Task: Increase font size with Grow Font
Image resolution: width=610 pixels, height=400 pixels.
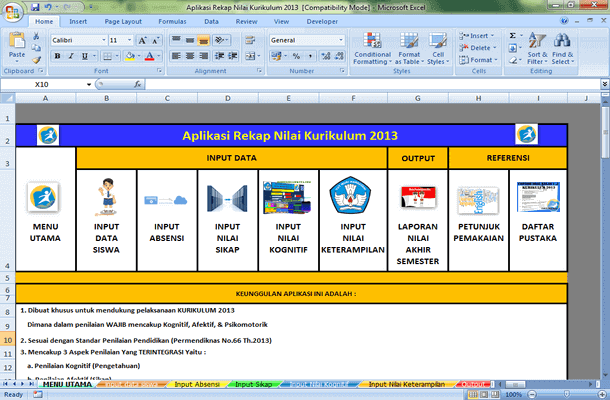Action: 142,40
